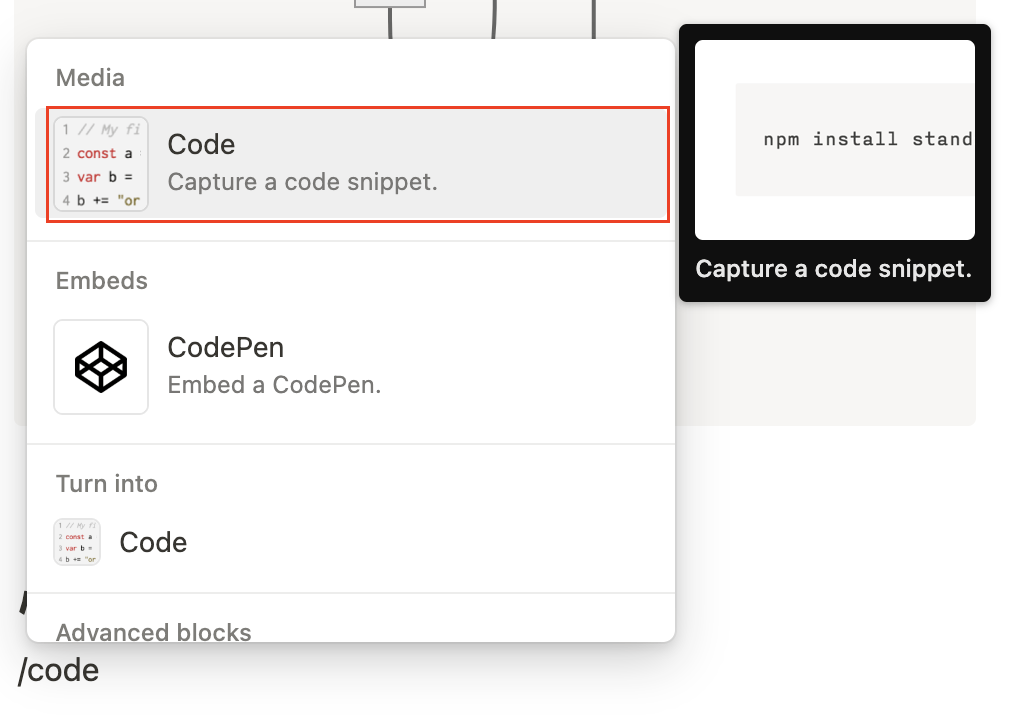Click the "Code" title in the Media section
Image resolution: width=1032 pixels, height=728 pixels.
[x=201, y=145]
